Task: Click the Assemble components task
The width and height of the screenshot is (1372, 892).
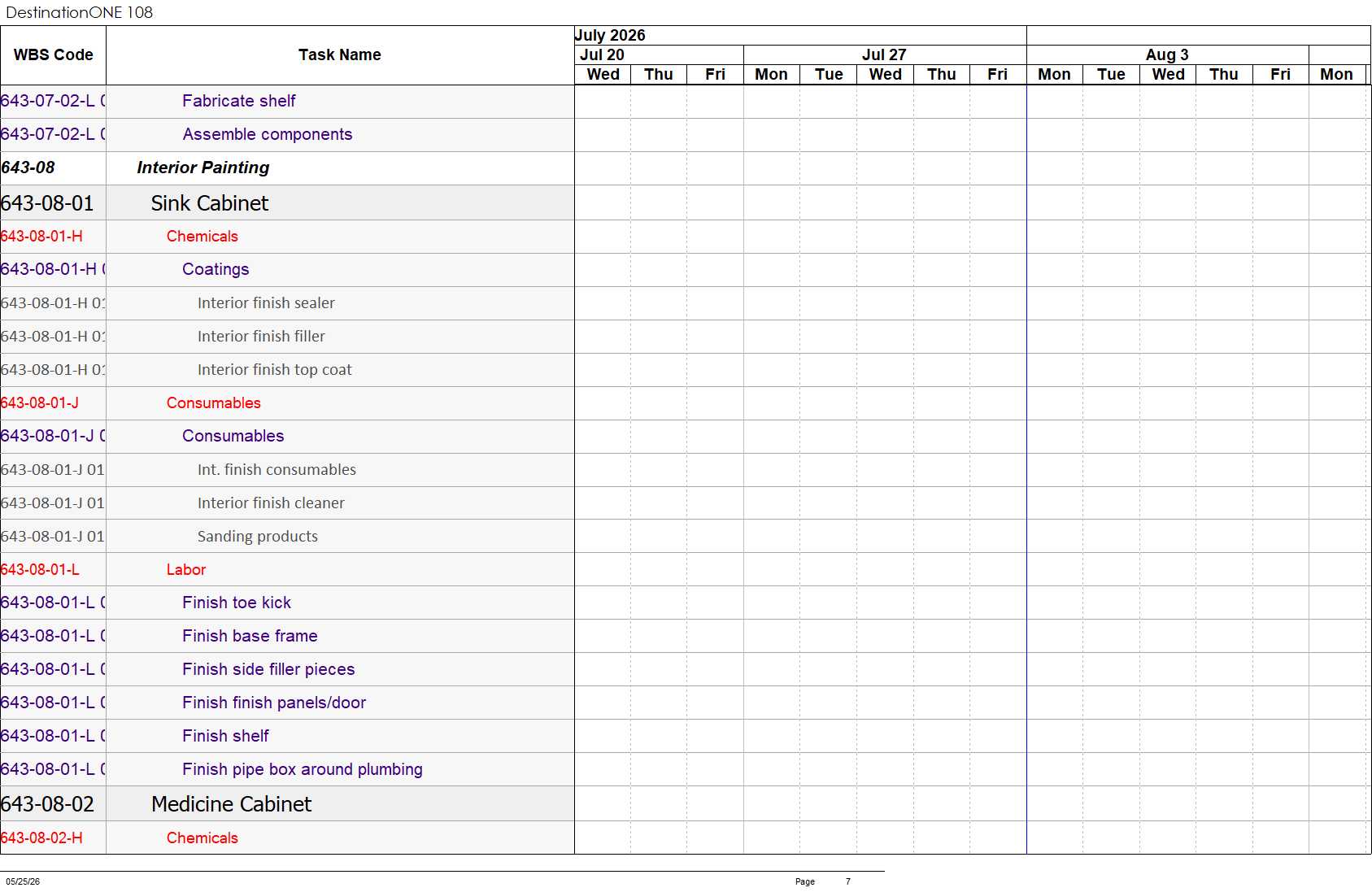Action: (x=267, y=134)
